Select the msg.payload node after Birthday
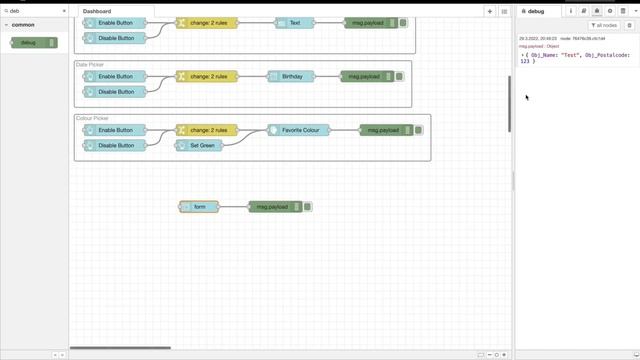640x360 pixels. coord(367,76)
